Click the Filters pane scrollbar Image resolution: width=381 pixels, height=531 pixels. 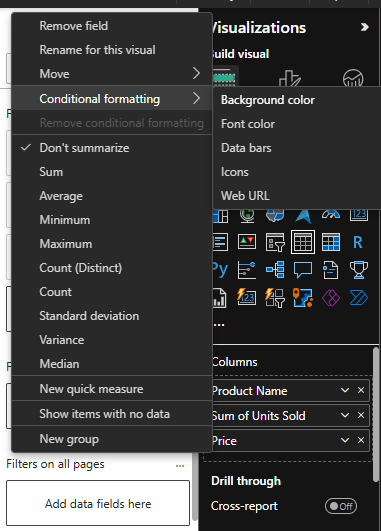tap(194, 486)
